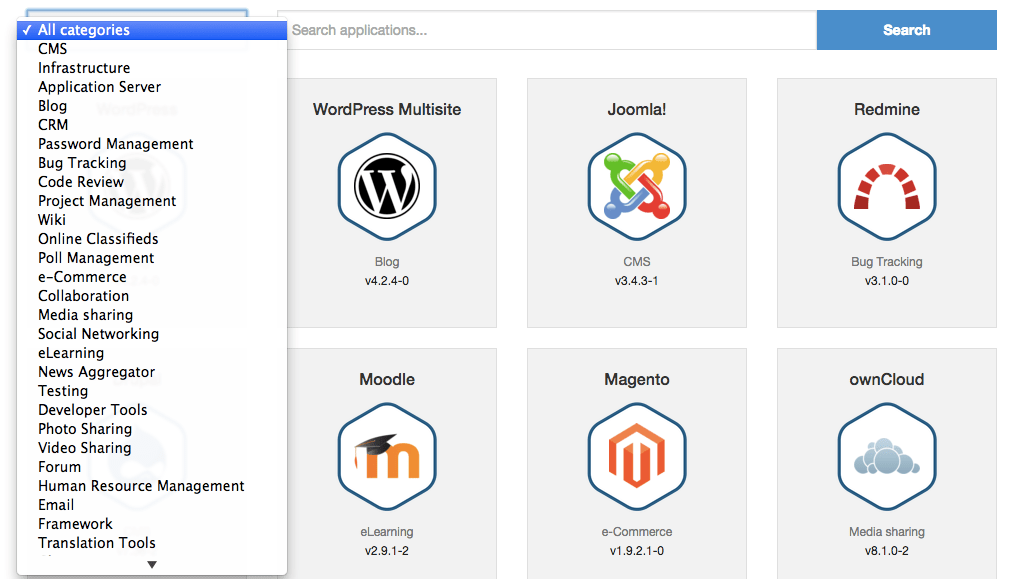This screenshot has height=579, width=1024.
Task: Pick Infrastructure in the category list
Action: (84, 68)
